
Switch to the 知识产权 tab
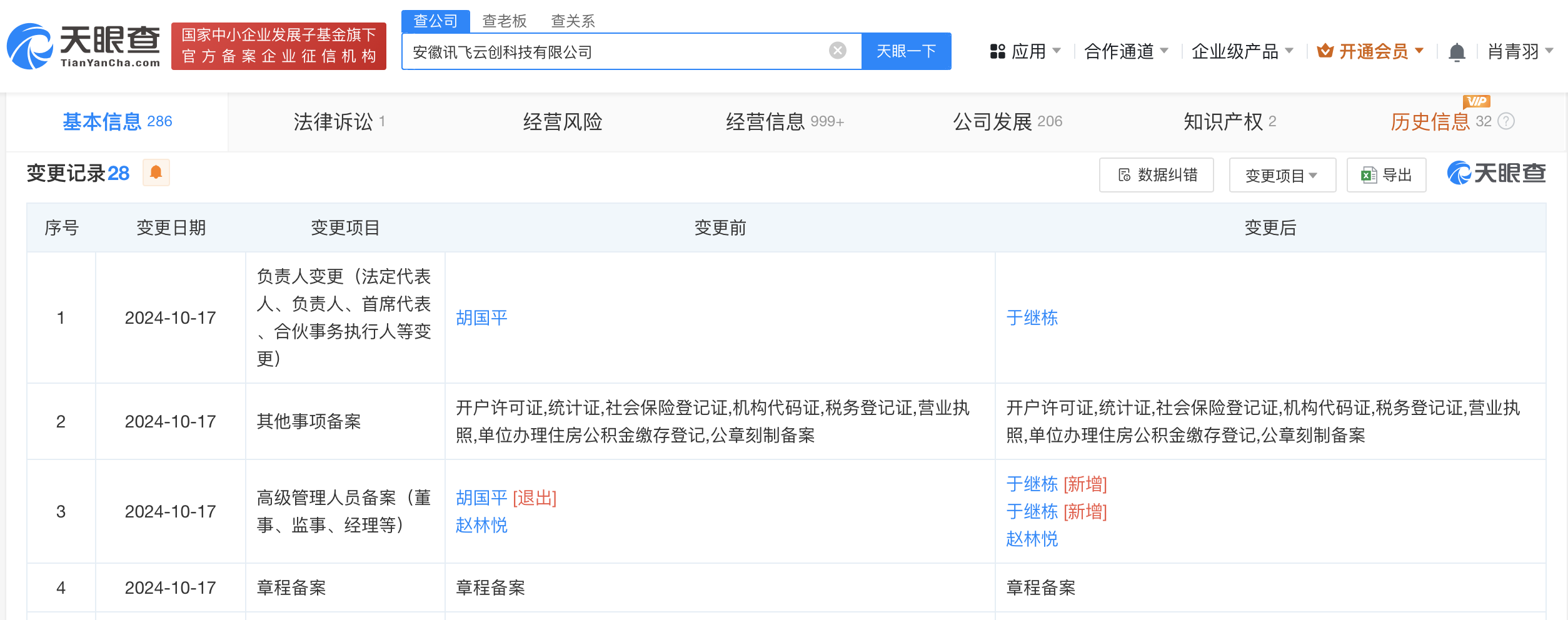pyautogui.click(x=1230, y=121)
